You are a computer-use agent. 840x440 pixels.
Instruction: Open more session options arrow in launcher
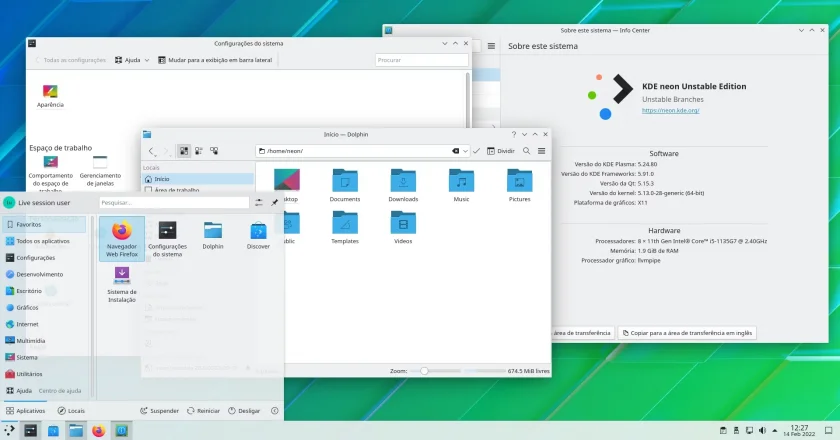click(x=274, y=411)
